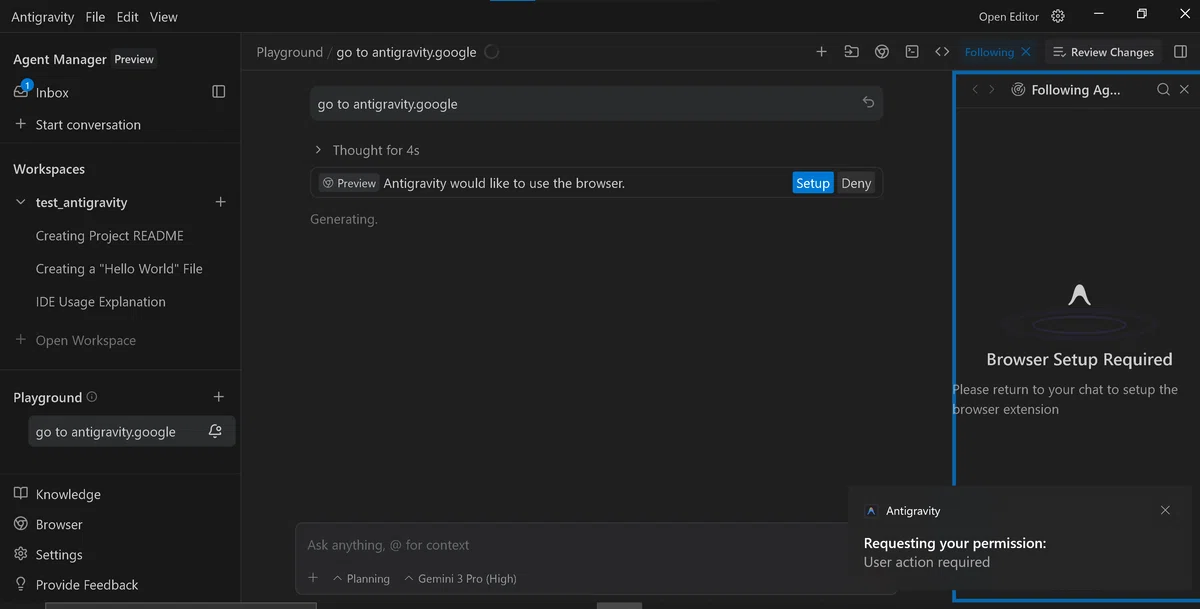Click Setup to configure browser
Viewport: 1200px width, 609px height.
pos(813,183)
